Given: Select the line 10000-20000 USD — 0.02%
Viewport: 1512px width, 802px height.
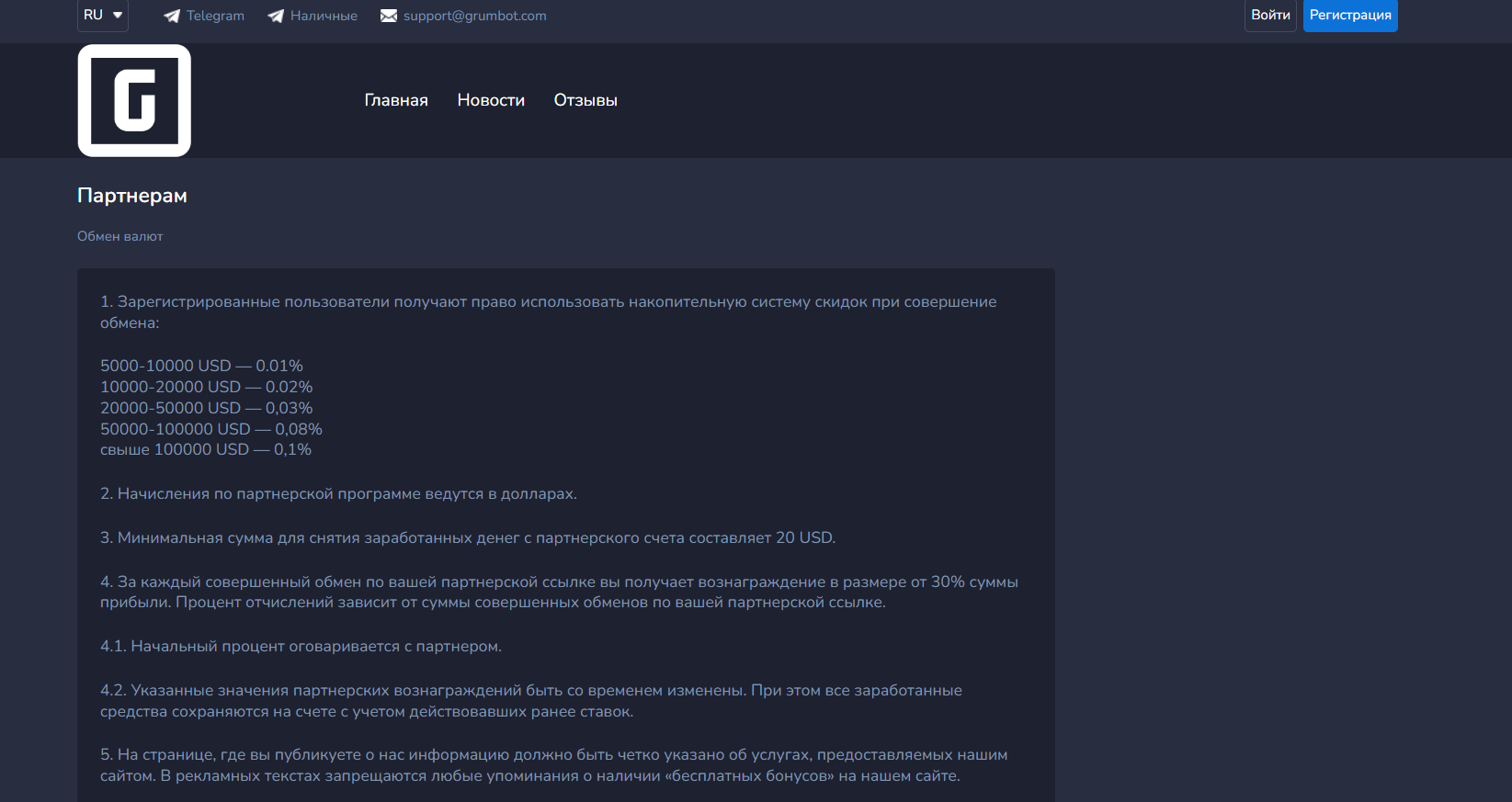Looking at the screenshot, I should click(206, 387).
